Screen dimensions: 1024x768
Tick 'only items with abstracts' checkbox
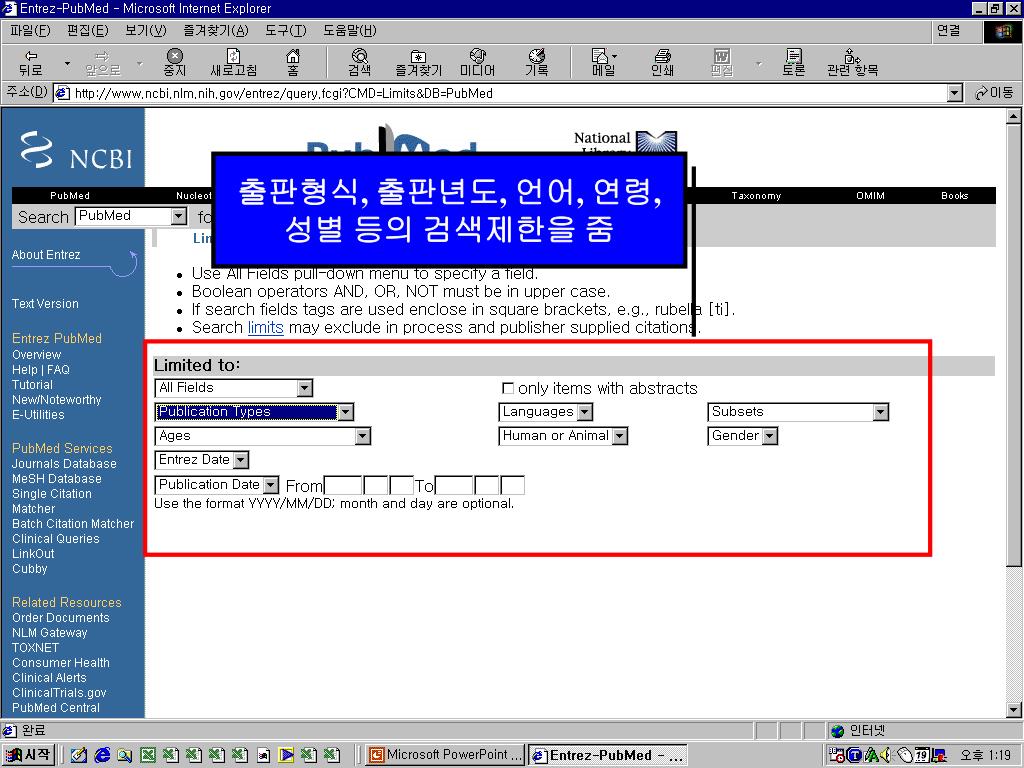tap(507, 388)
